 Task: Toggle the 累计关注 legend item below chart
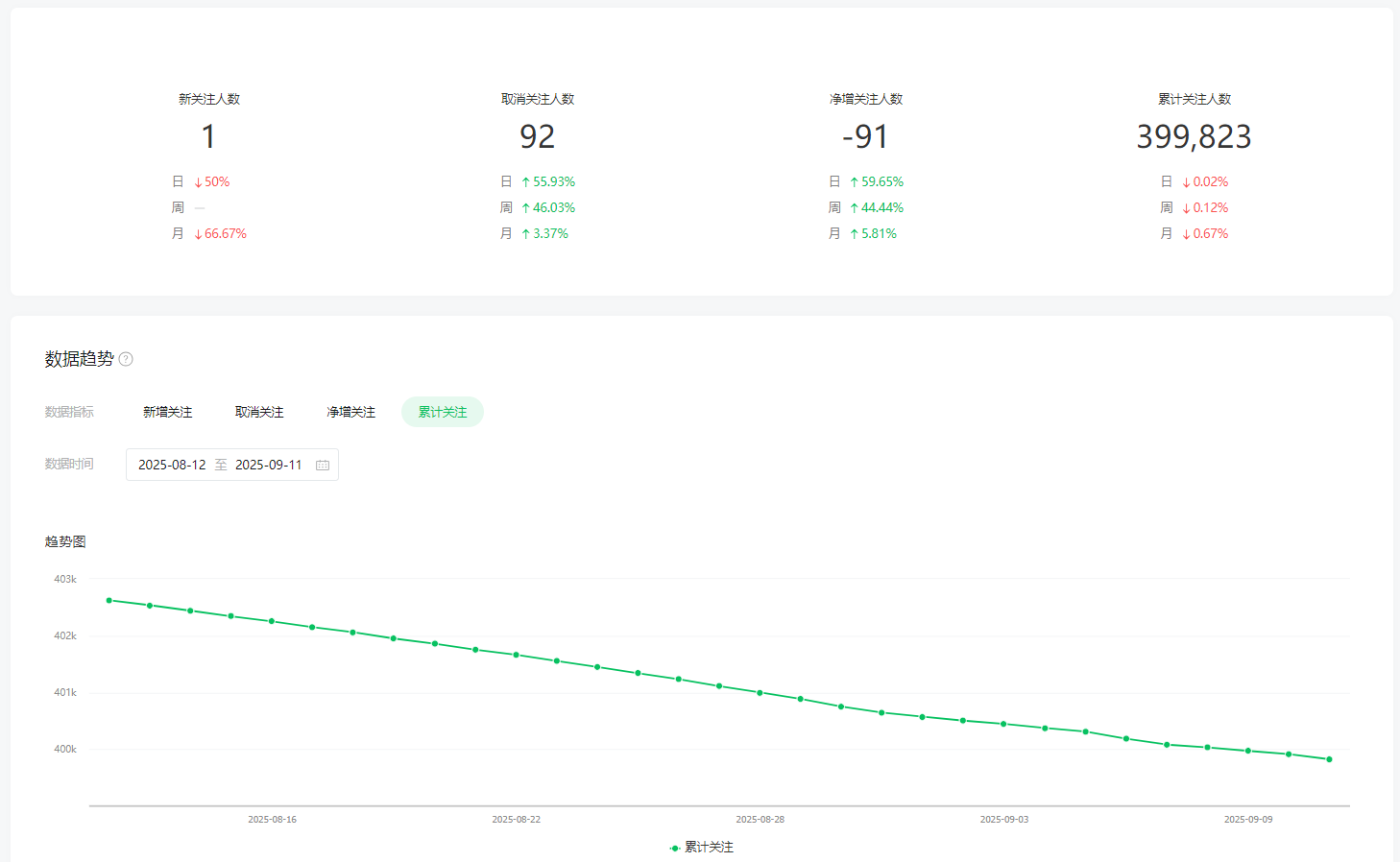[702, 847]
